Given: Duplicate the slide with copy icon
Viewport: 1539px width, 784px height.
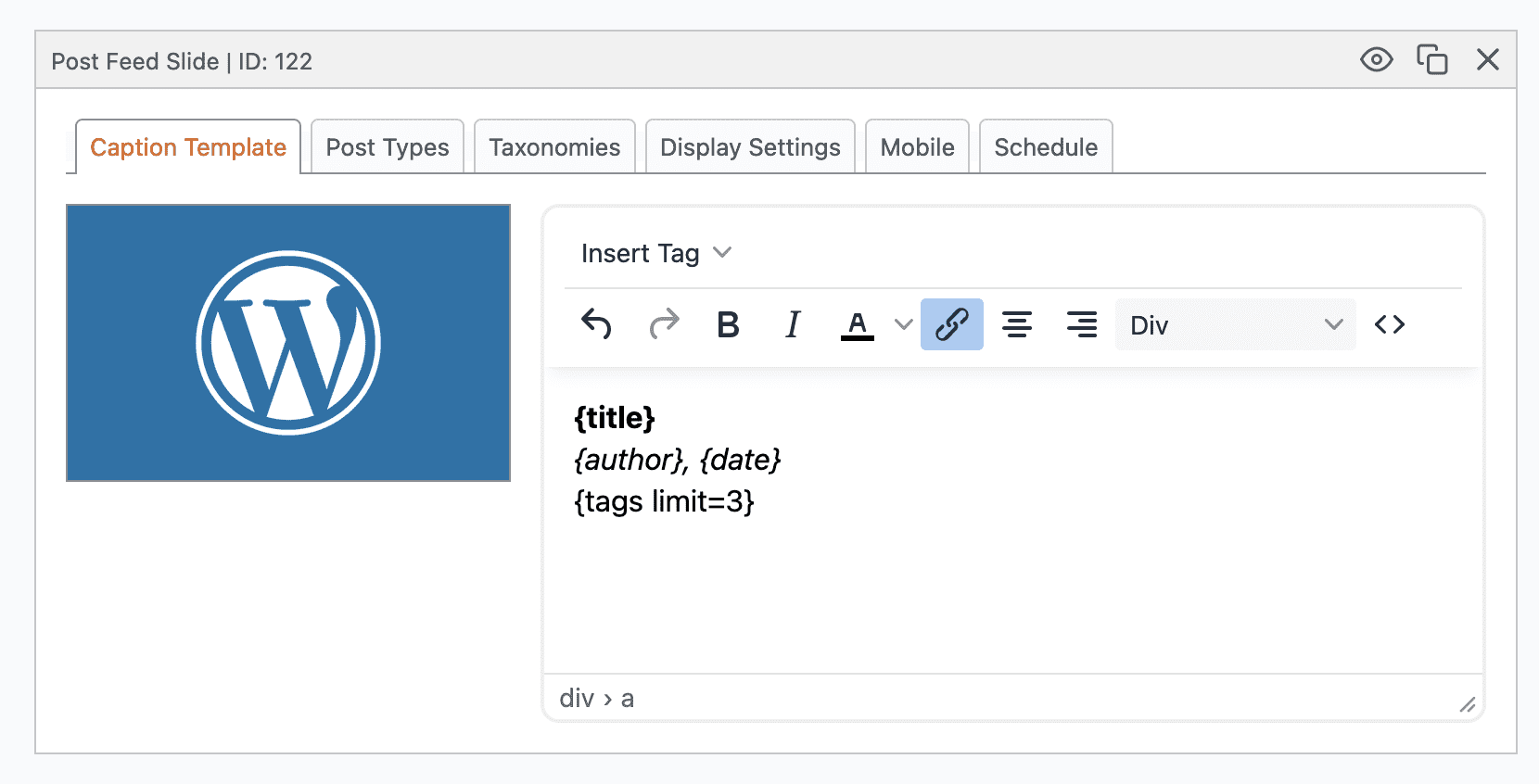Looking at the screenshot, I should tap(1431, 60).
